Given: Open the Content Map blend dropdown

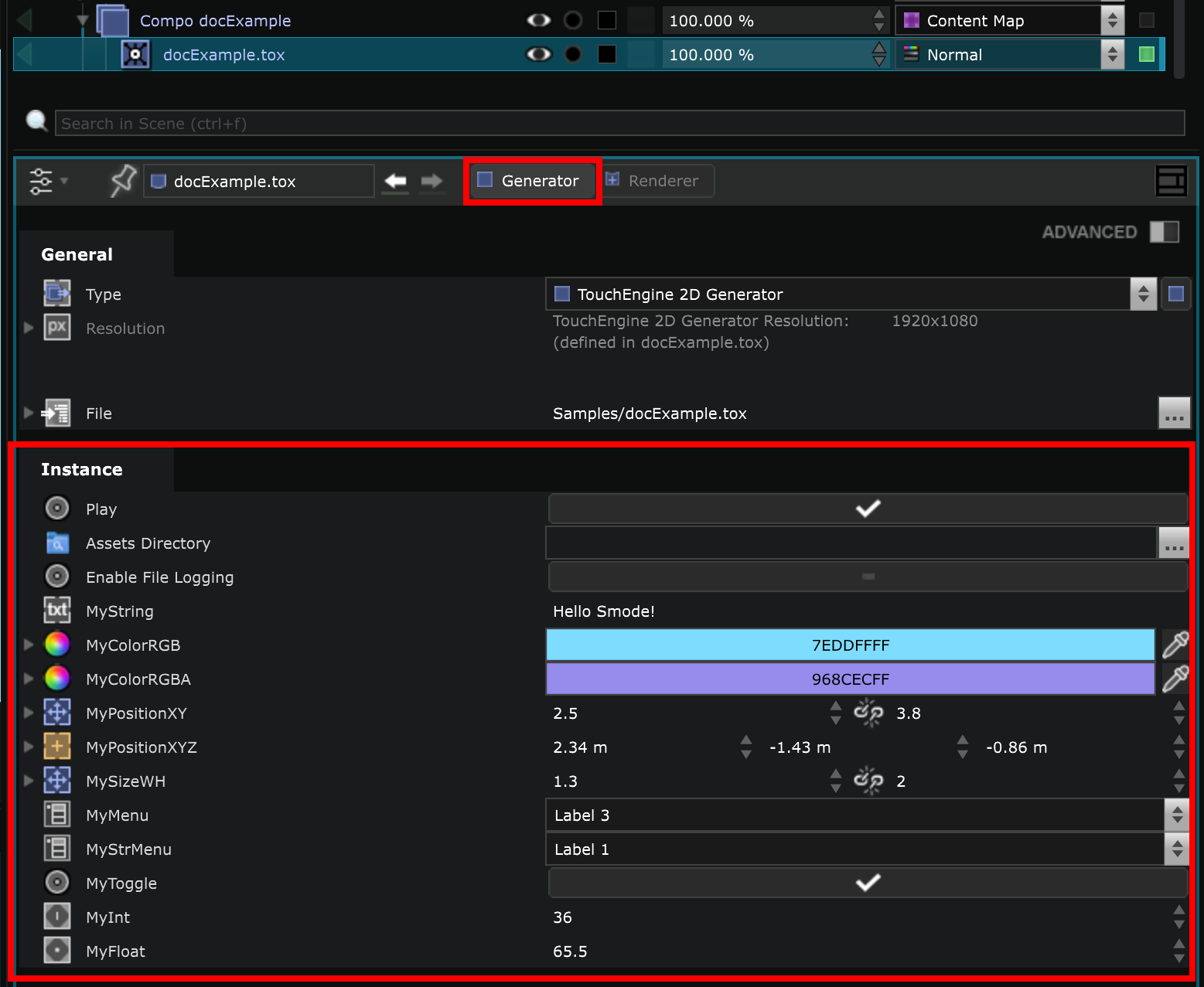Looking at the screenshot, I should pyautogui.click(x=1010, y=20).
